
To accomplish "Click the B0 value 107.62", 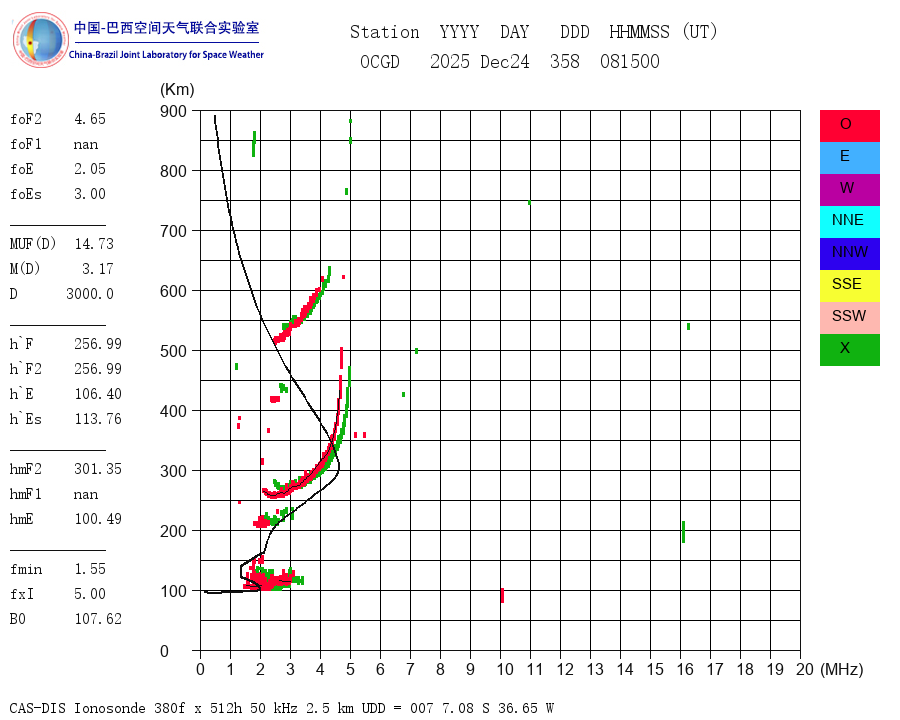I will (x=98, y=619).
